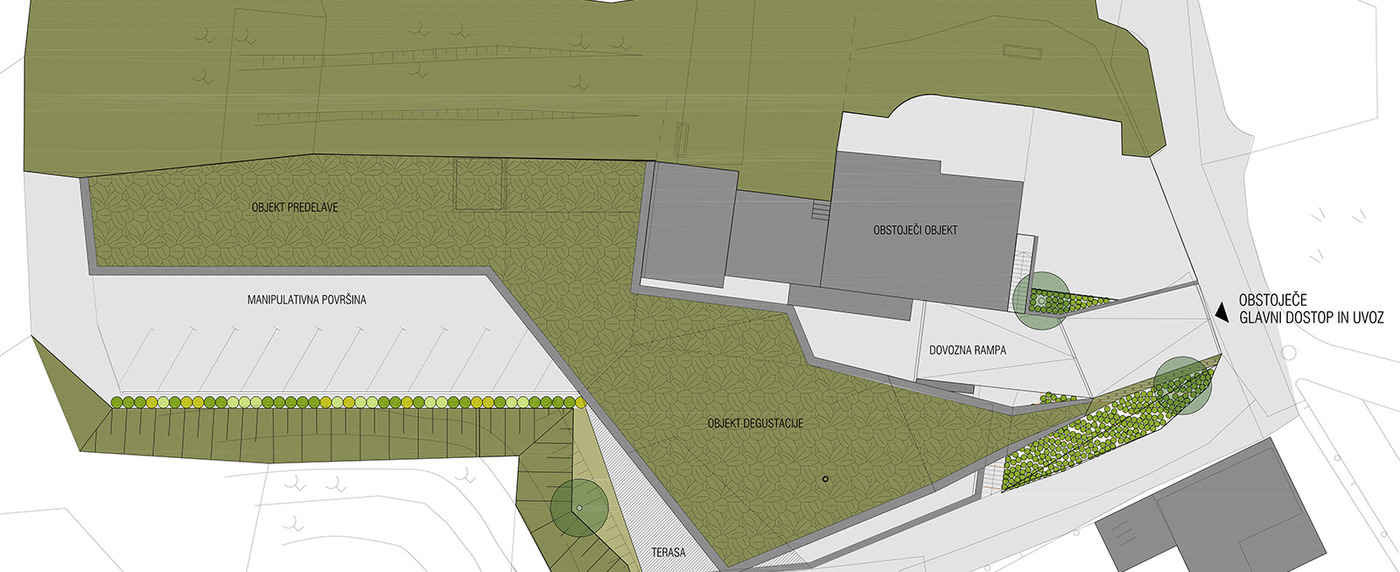1400x572 pixels.
Task: Click the black entrance arrow marker
Action: click(1221, 312)
